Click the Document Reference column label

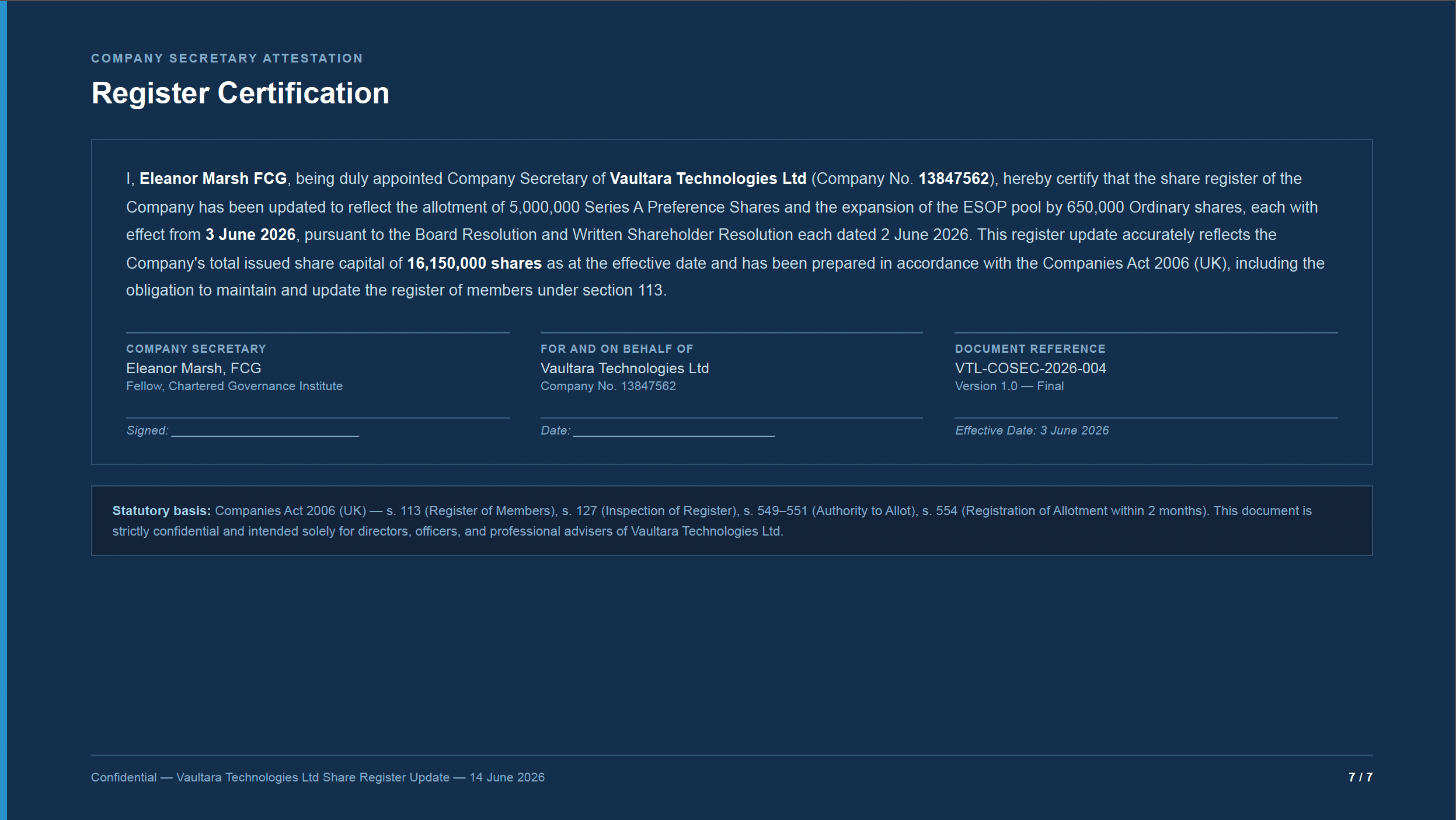click(x=1030, y=349)
